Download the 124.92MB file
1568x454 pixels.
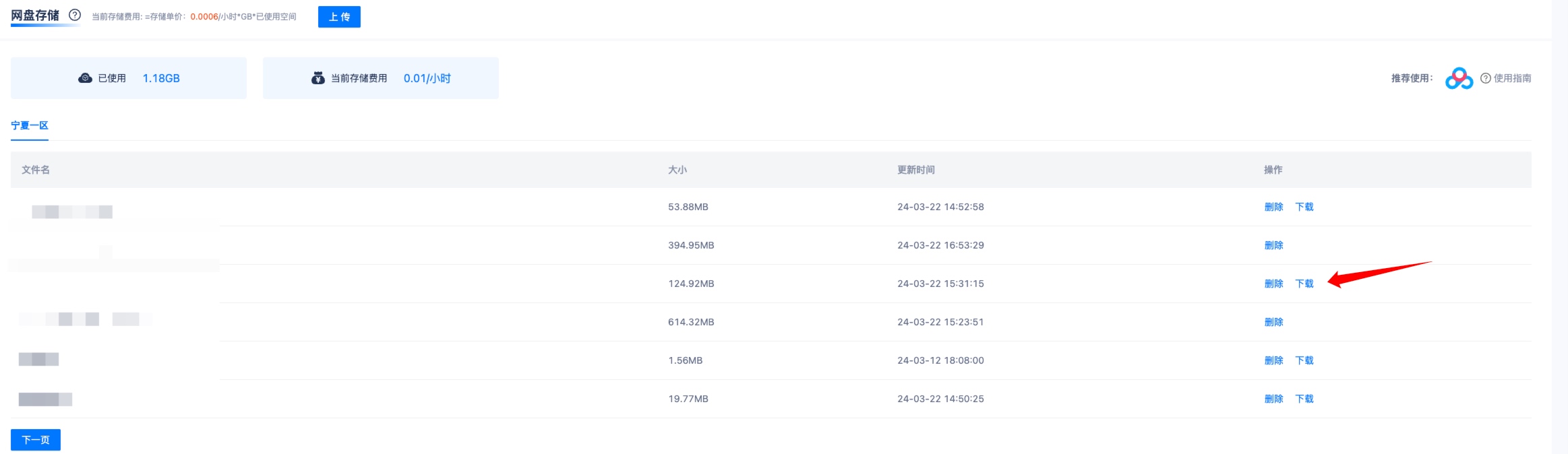click(x=1304, y=284)
